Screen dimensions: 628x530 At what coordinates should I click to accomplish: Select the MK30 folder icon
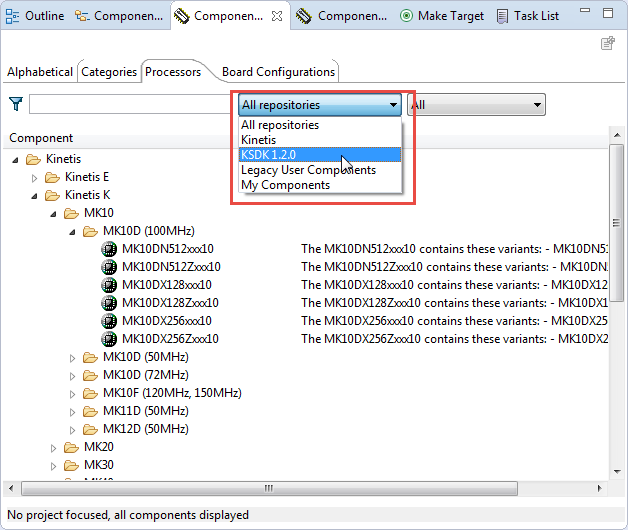pos(71,466)
